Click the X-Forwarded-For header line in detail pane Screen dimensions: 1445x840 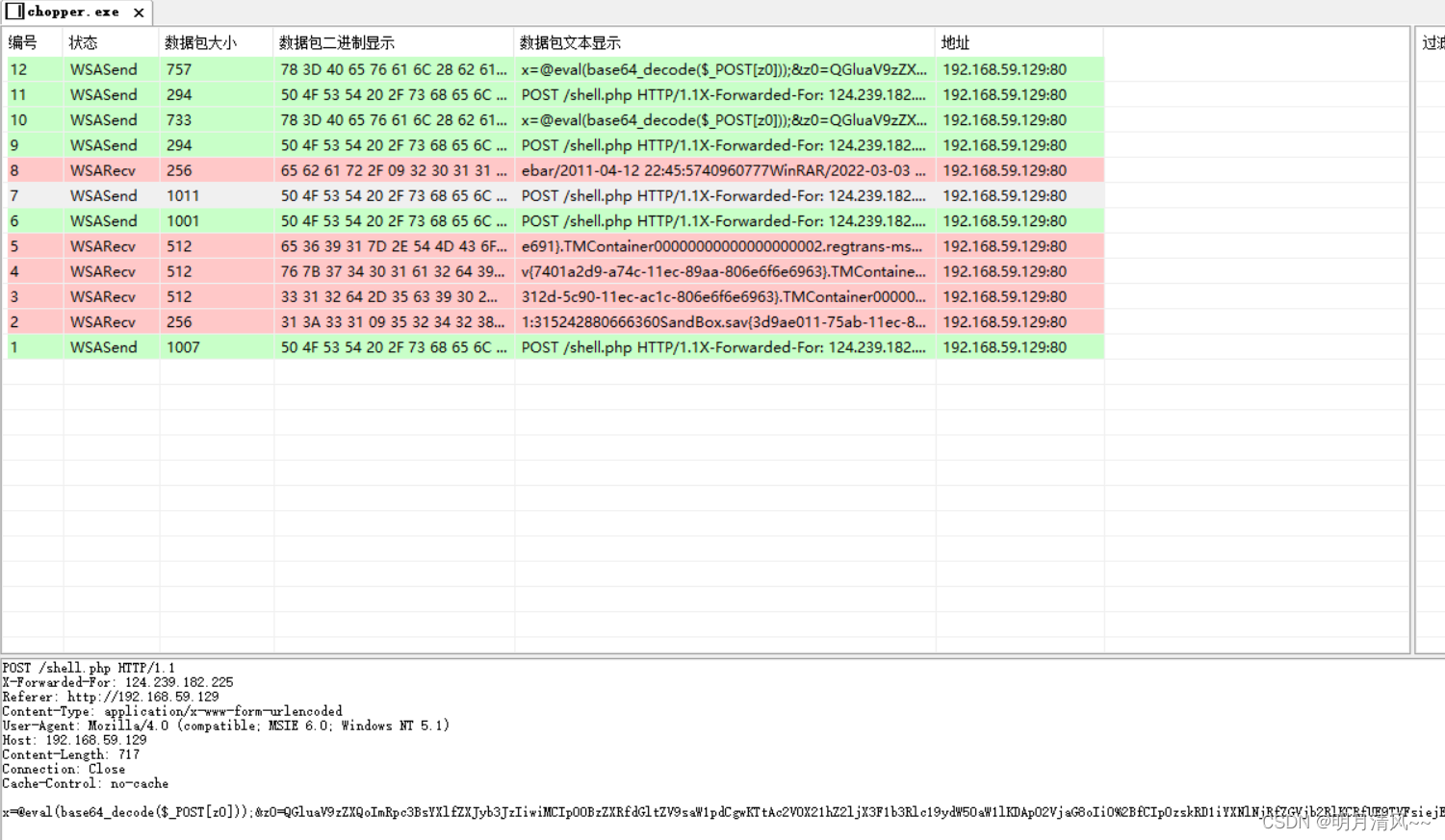click(117, 682)
